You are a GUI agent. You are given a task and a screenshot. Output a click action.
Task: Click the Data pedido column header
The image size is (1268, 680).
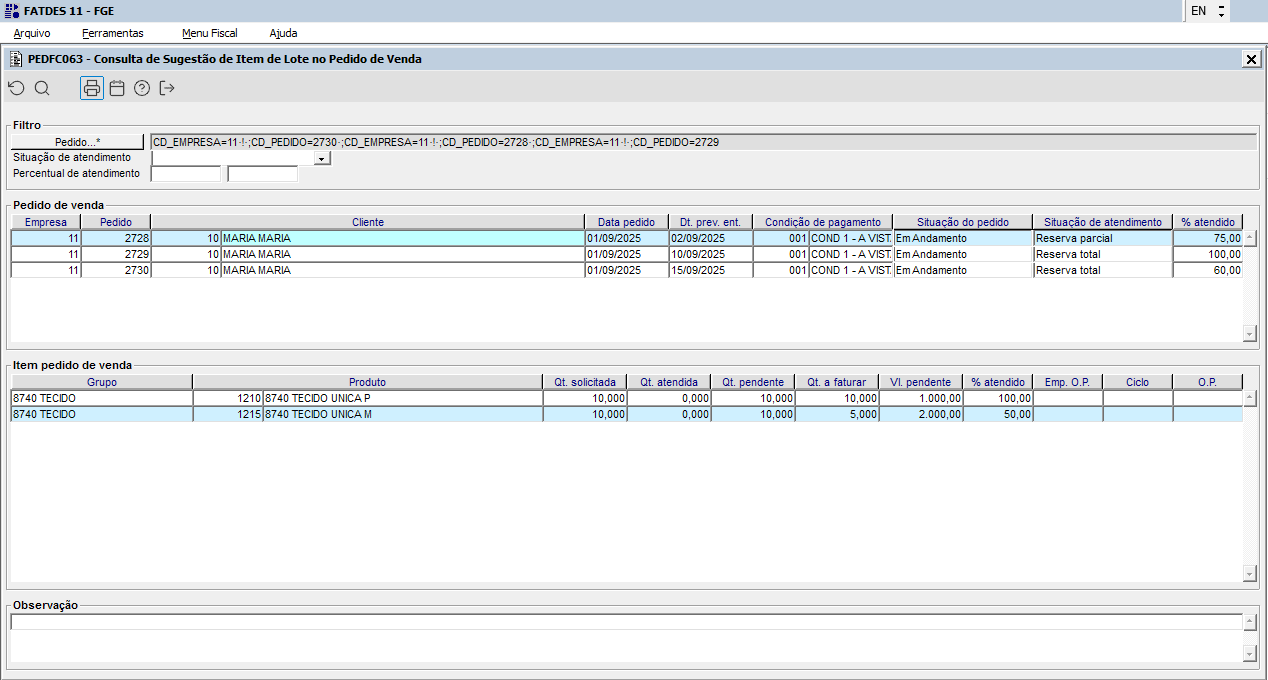(627, 222)
